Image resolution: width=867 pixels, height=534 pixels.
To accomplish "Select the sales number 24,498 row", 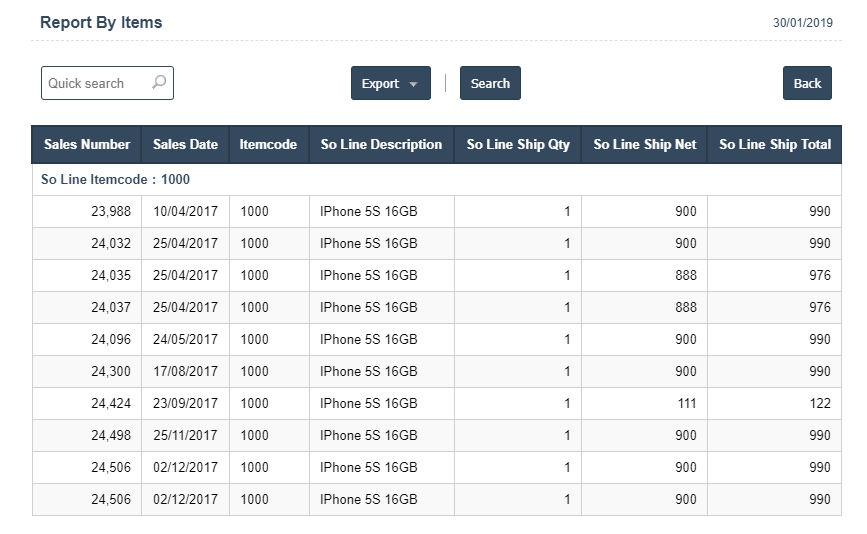I will click(437, 436).
